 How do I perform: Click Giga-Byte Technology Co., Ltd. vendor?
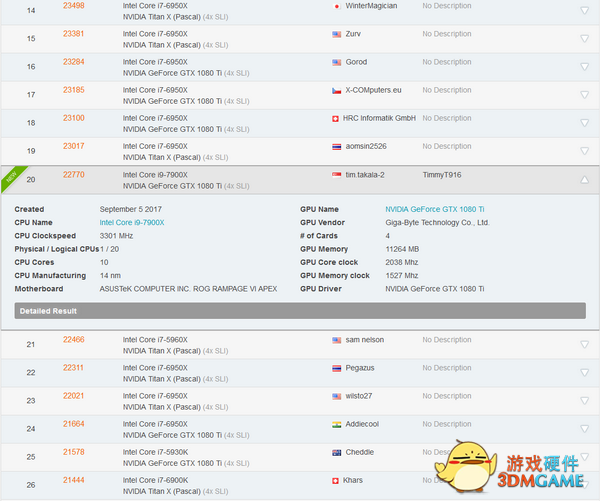[437, 222]
